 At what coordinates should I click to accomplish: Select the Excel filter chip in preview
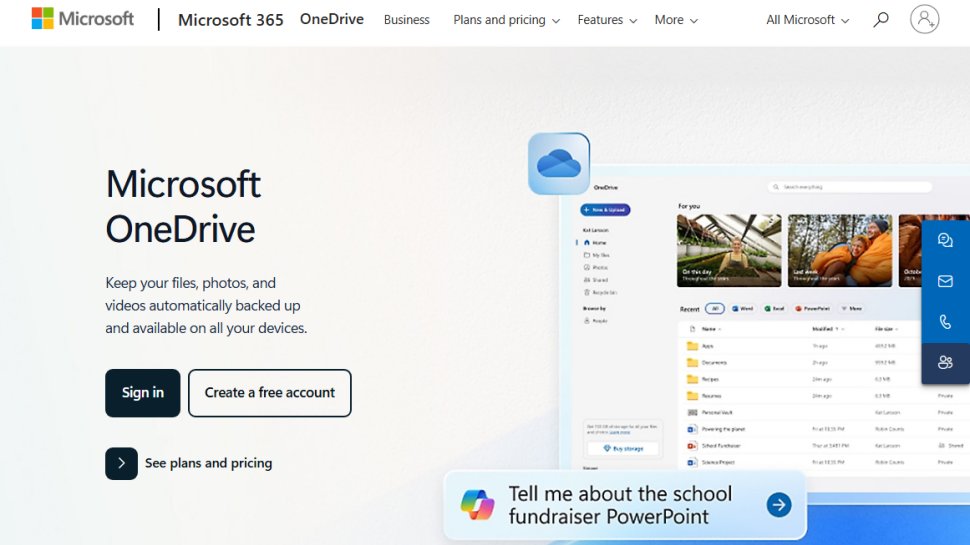[774, 308]
